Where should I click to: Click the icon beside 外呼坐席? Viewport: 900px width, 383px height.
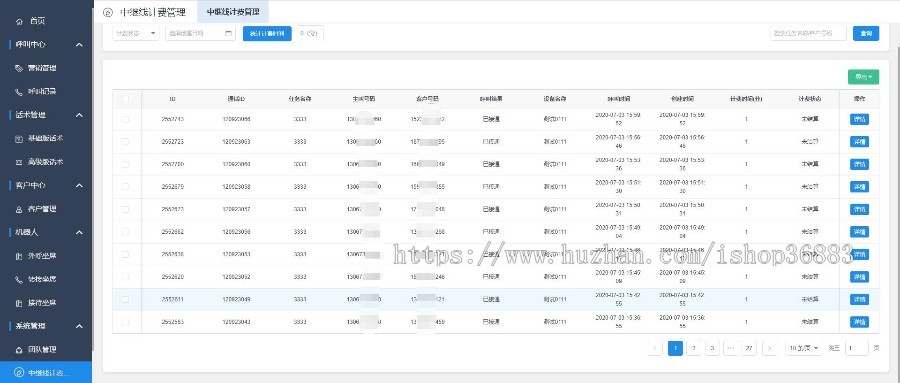[x=19, y=256]
